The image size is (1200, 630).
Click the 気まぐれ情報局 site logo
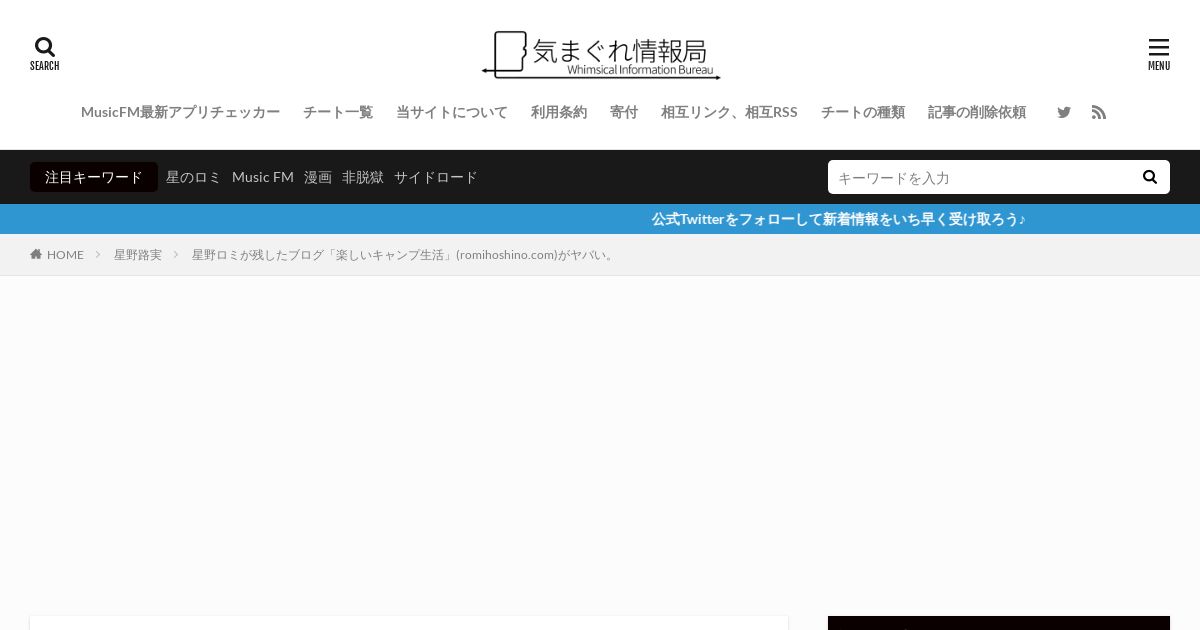pyautogui.click(x=600, y=55)
